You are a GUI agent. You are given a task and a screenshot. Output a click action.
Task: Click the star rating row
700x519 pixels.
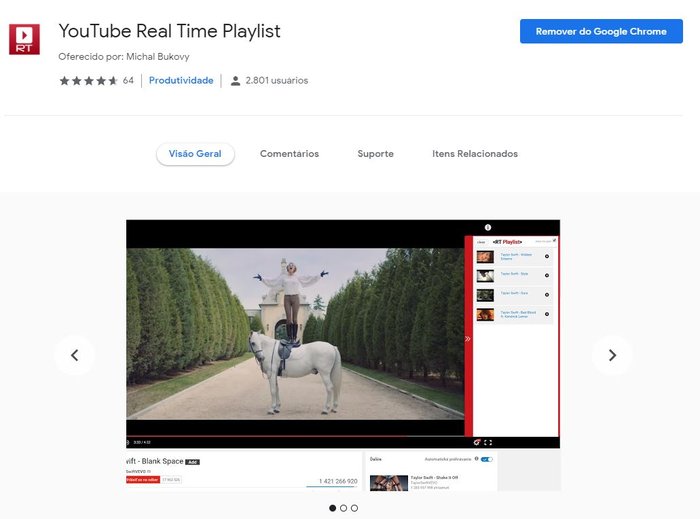88,81
